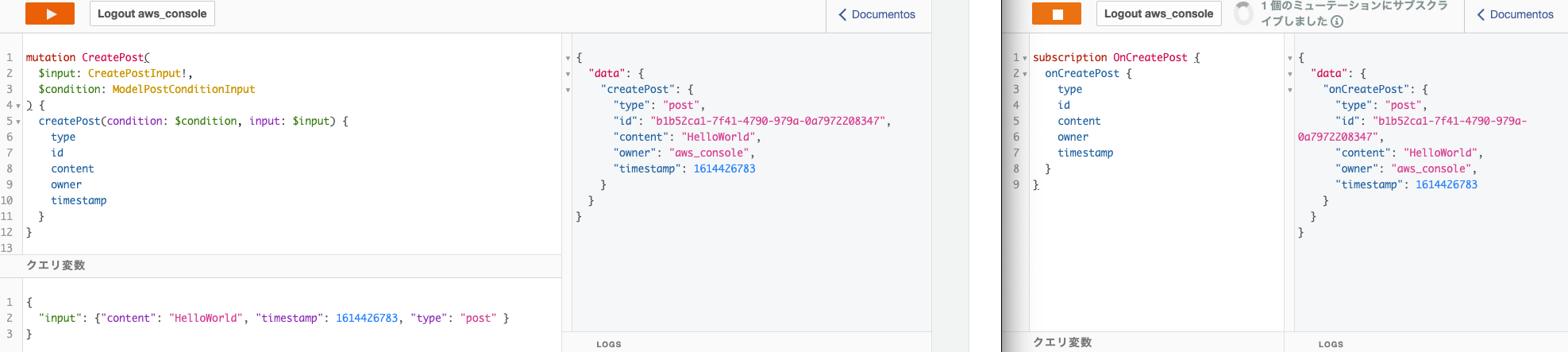Image resolution: width=1568 pixels, height=352 pixels.
Task: Open the left Documentos panel
Action: (x=876, y=14)
